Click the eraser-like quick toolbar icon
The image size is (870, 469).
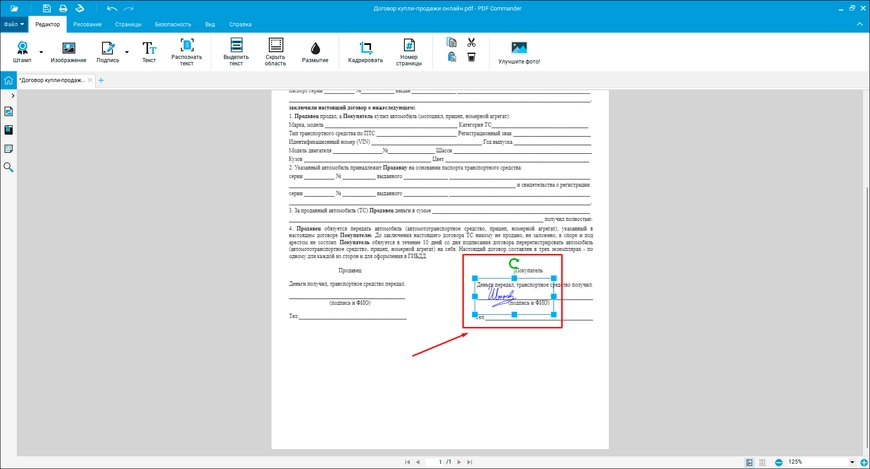(80, 8)
